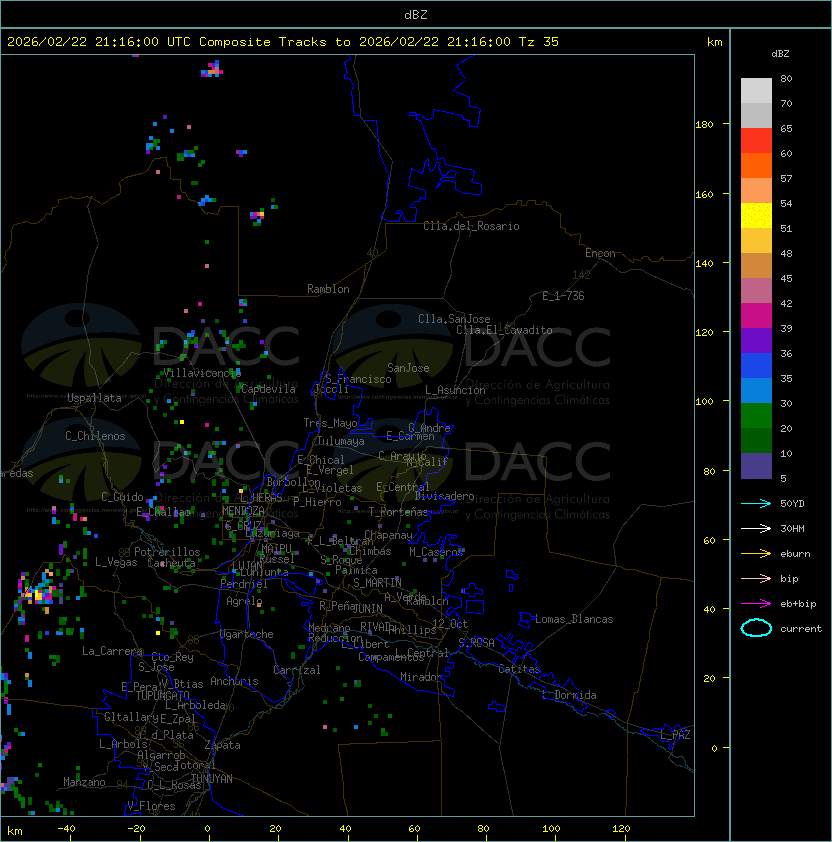Click the 'Villavicencio' map label
The height and width of the screenshot is (842, 832).
(200, 373)
